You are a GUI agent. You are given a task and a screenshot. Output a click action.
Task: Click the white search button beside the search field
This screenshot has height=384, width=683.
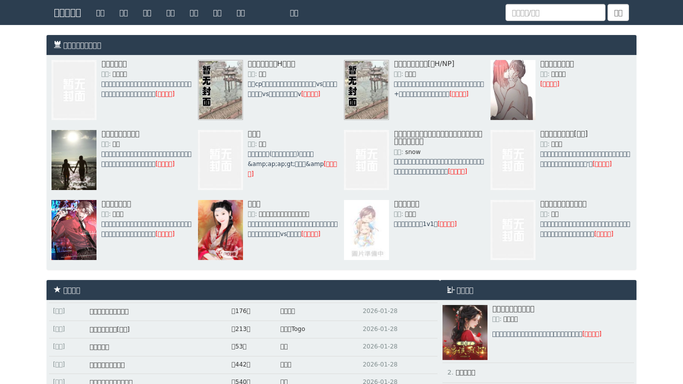coord(618,13)
